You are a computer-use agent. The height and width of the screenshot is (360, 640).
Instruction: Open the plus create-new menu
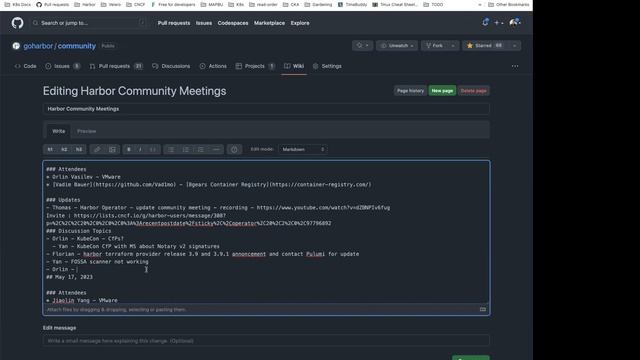pos(498,23)
